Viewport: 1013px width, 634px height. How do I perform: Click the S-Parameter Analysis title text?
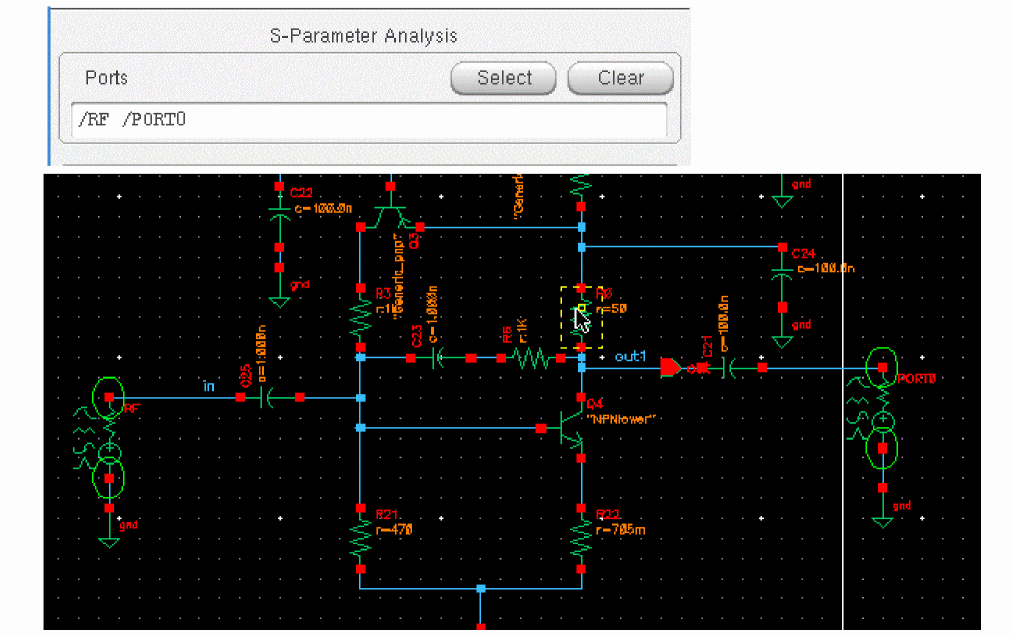363,36
